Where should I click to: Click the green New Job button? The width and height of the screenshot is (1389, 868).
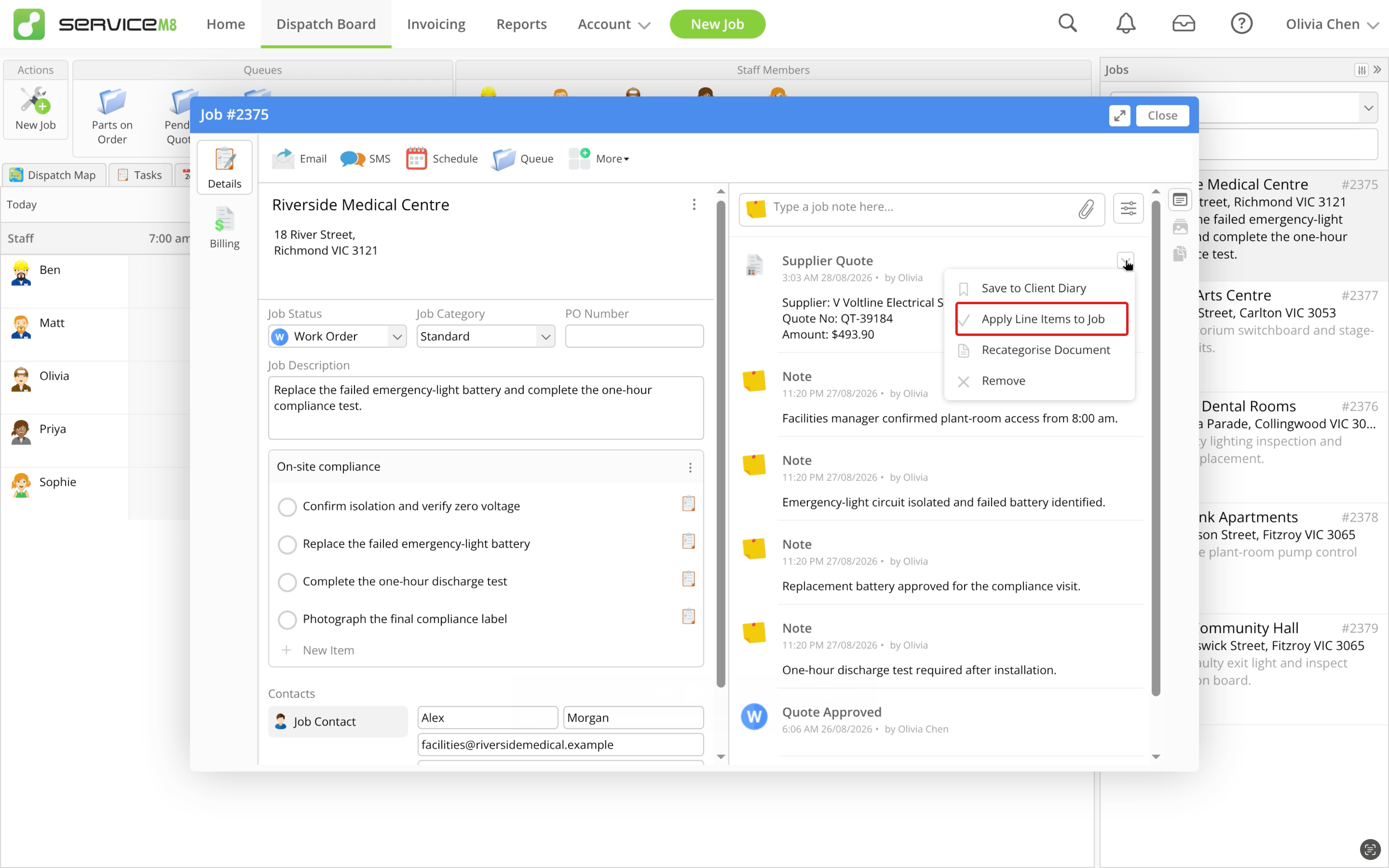[x=717, y=24]
